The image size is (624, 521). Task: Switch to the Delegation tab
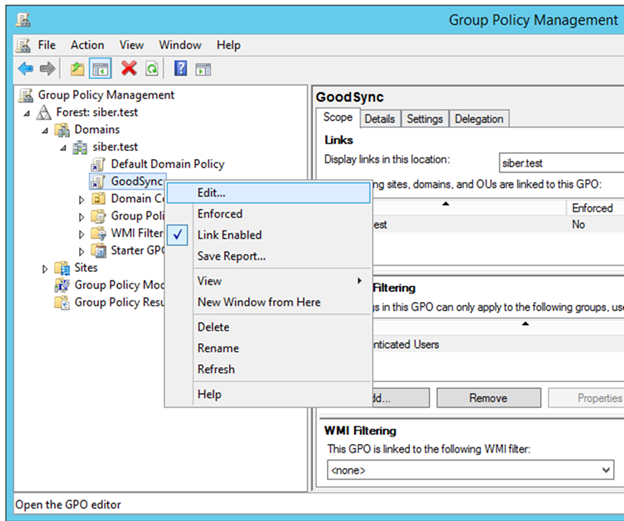479,119
